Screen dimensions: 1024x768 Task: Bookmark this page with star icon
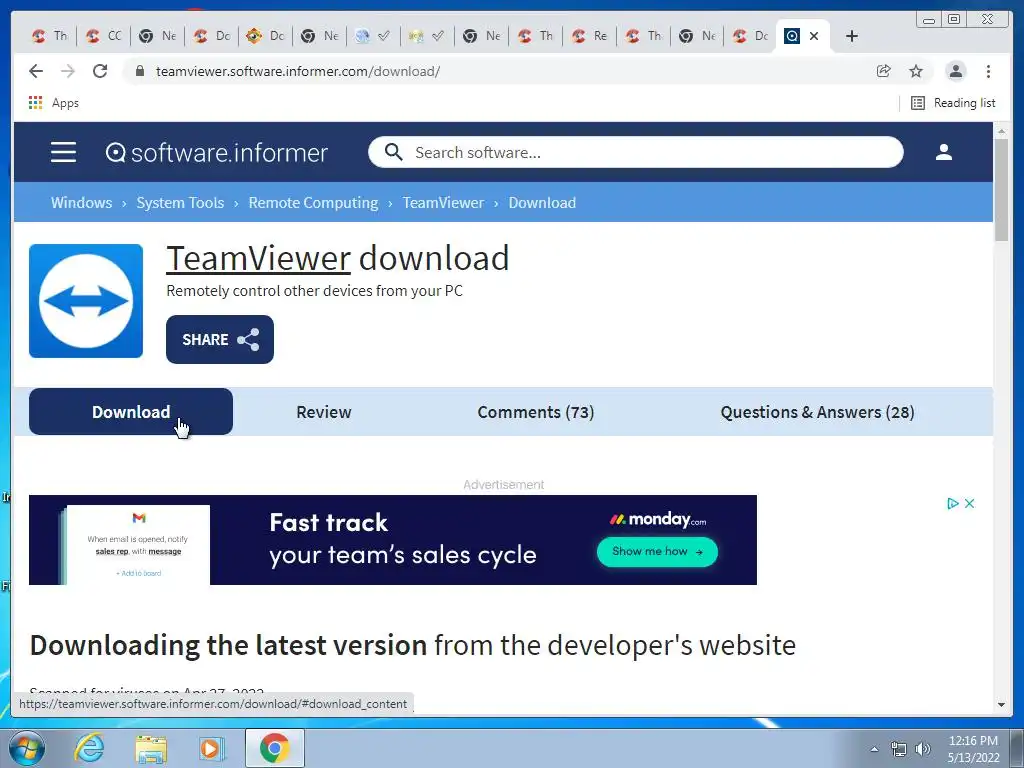coord(916,71)
